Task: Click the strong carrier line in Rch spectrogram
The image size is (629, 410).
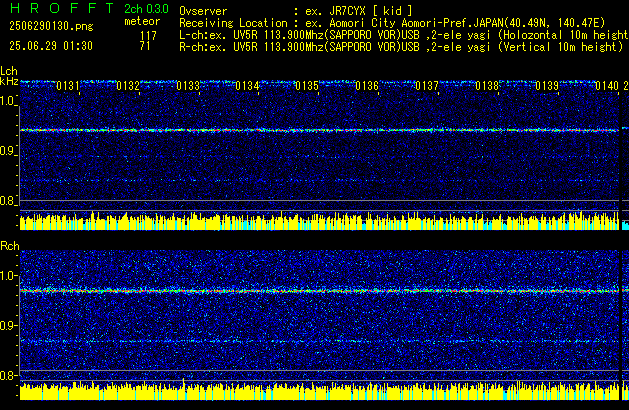Action: [319, 290]
